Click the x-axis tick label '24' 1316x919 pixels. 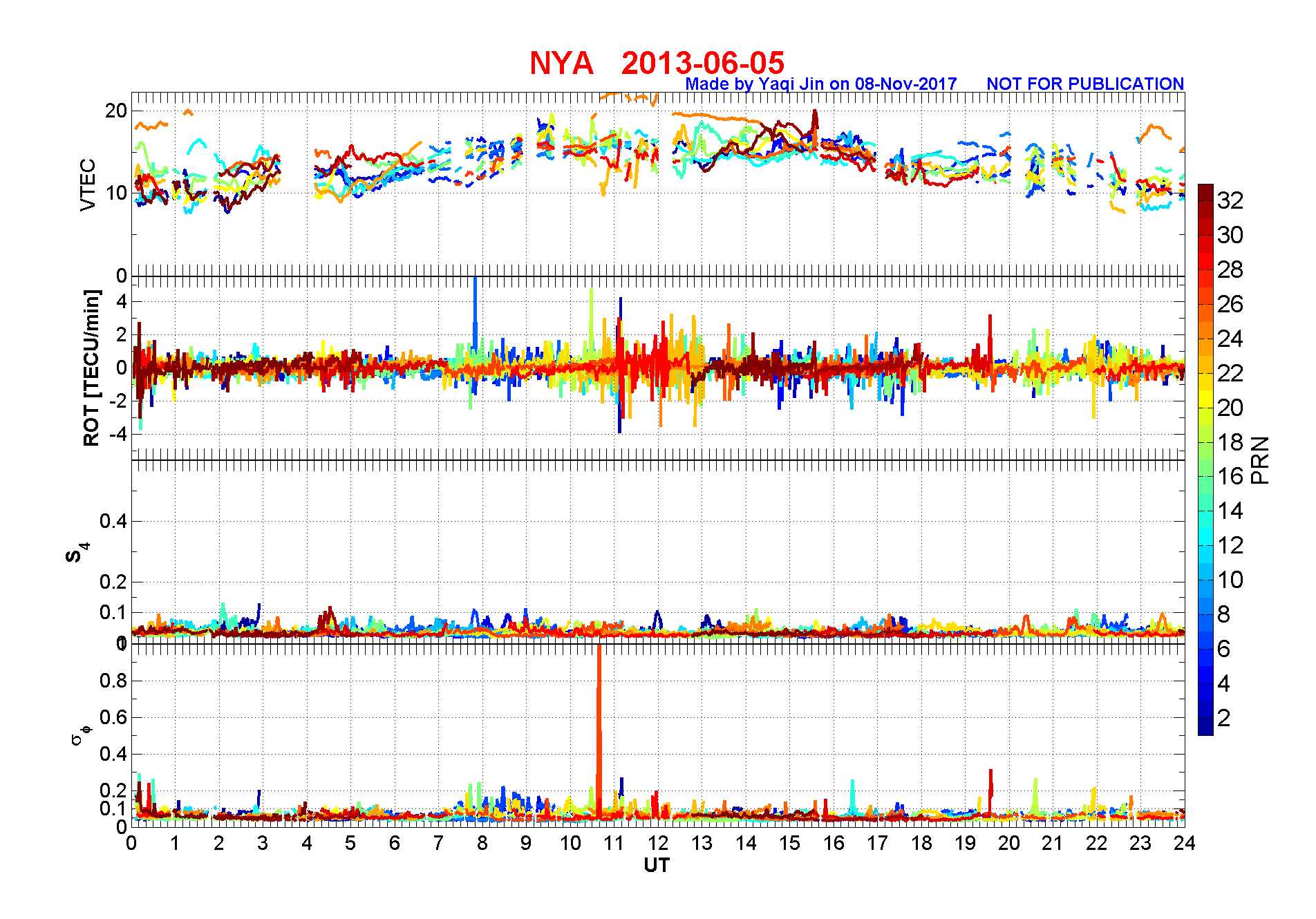point(1184,843)
